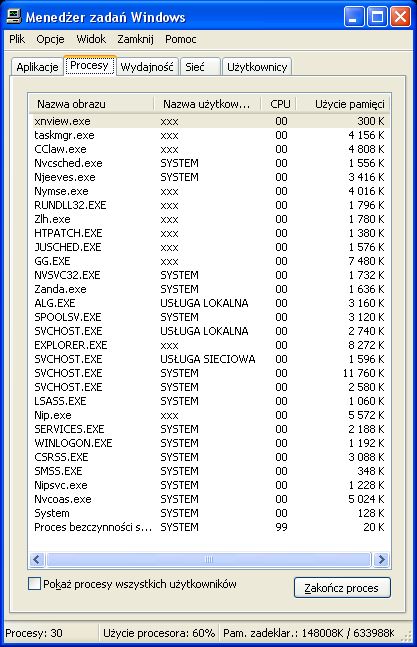Select the CClaw.exe process
This screenshot has width=417, height=647.
pos(209,149)
